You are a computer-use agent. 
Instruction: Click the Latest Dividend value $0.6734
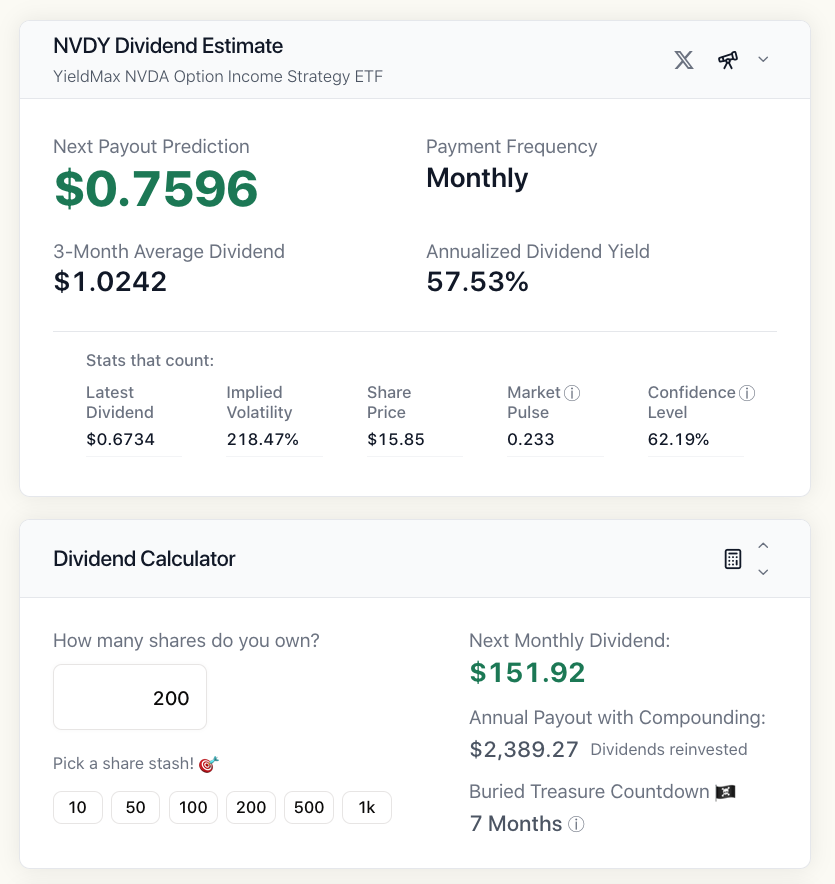pos(120,439)
